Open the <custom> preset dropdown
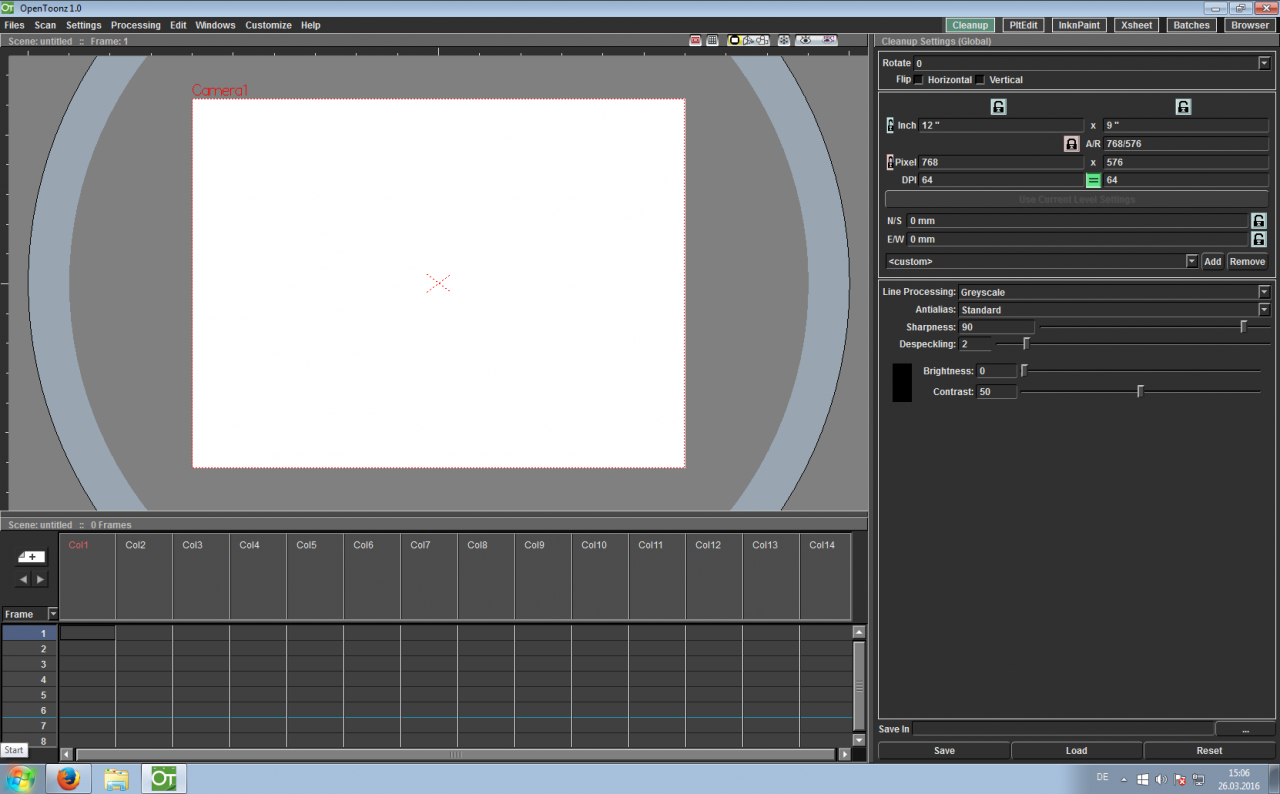Viewport: 1280px width, 794px height. click(1191, 261)
